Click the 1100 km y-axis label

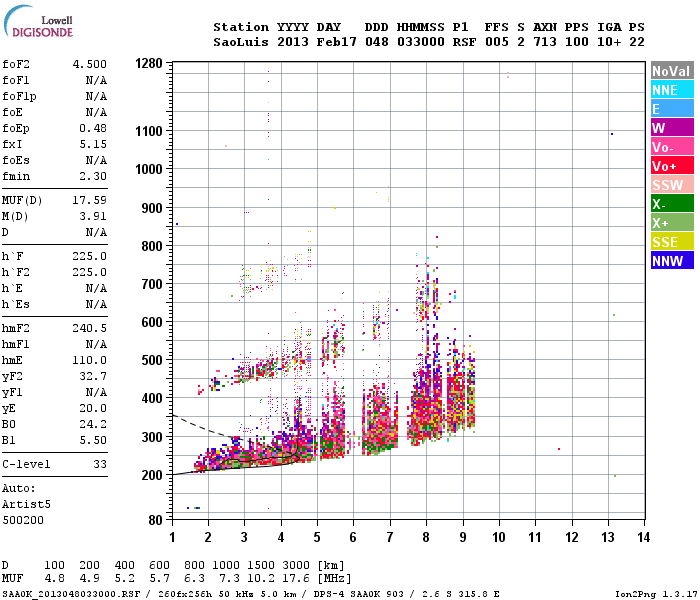coord(149,131)
